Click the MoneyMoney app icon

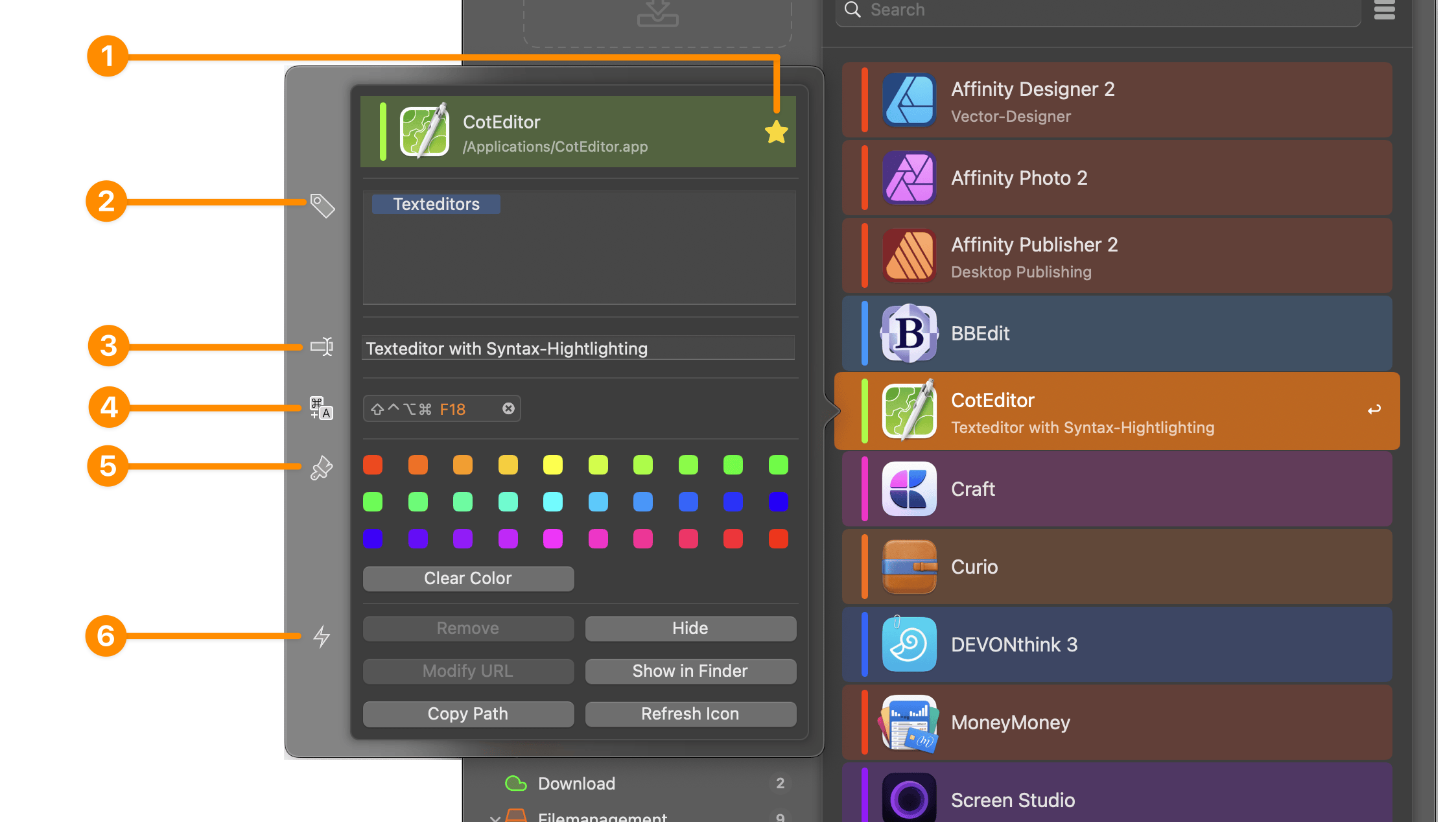[x=909, y=723]
